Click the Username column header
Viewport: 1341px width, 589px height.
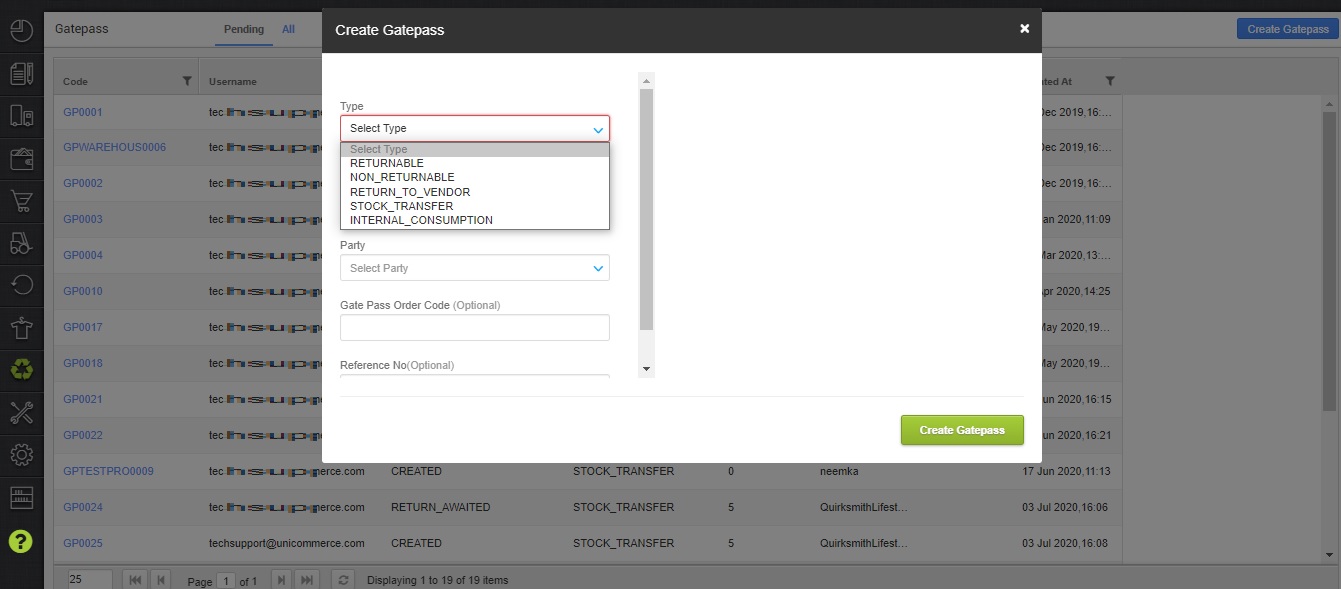click(233, 82)
